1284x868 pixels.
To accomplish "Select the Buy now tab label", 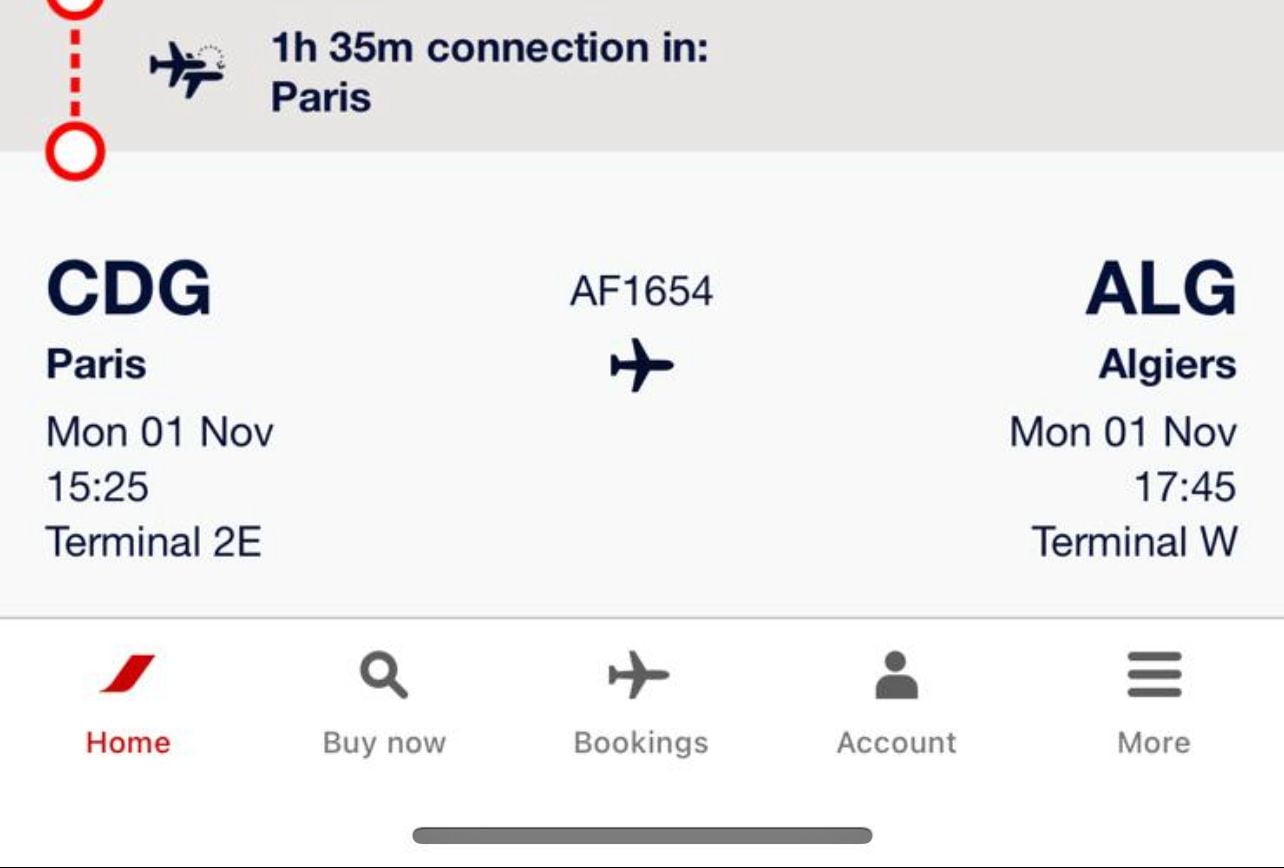I will (384, 744).
